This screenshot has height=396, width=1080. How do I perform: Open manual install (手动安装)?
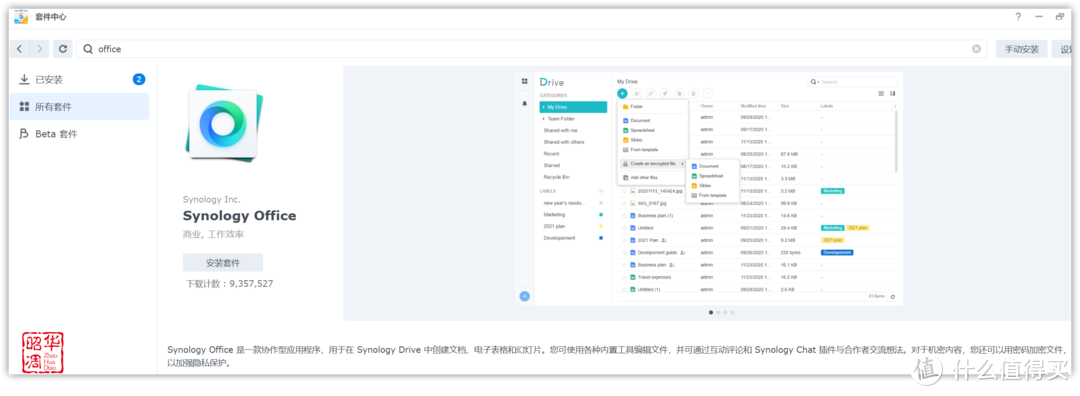coord(1021,49)
